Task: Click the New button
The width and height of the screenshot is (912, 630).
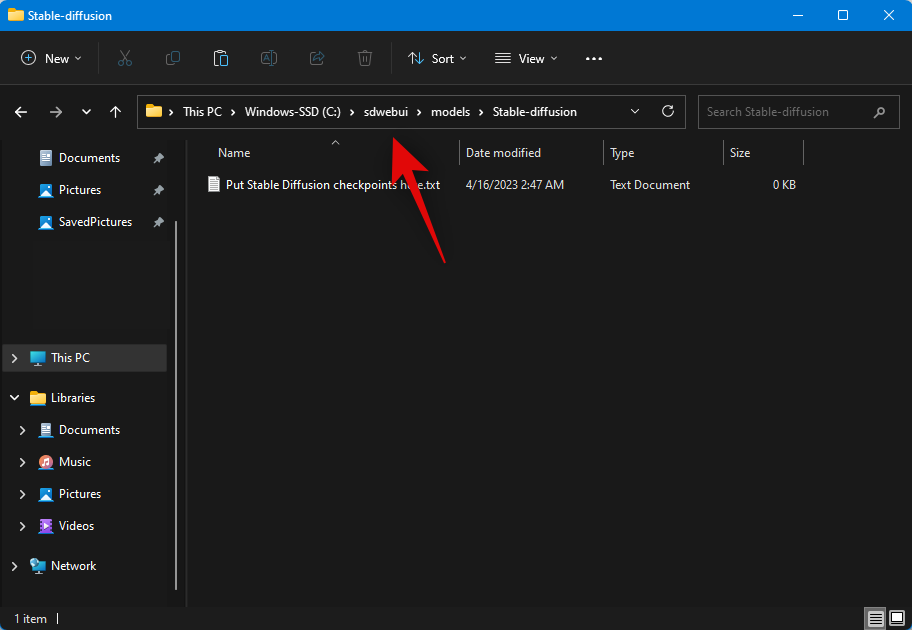Action: pos(52,59)
